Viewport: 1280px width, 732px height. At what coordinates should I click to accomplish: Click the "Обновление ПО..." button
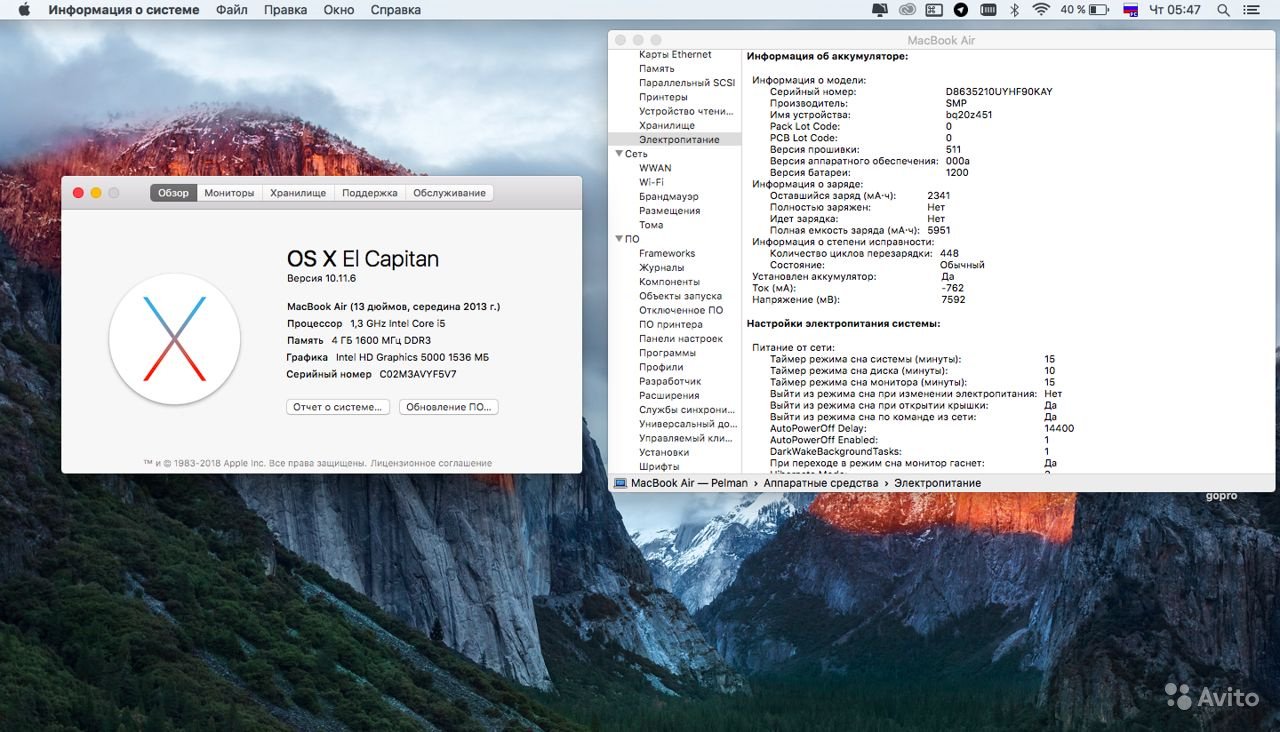449,407
